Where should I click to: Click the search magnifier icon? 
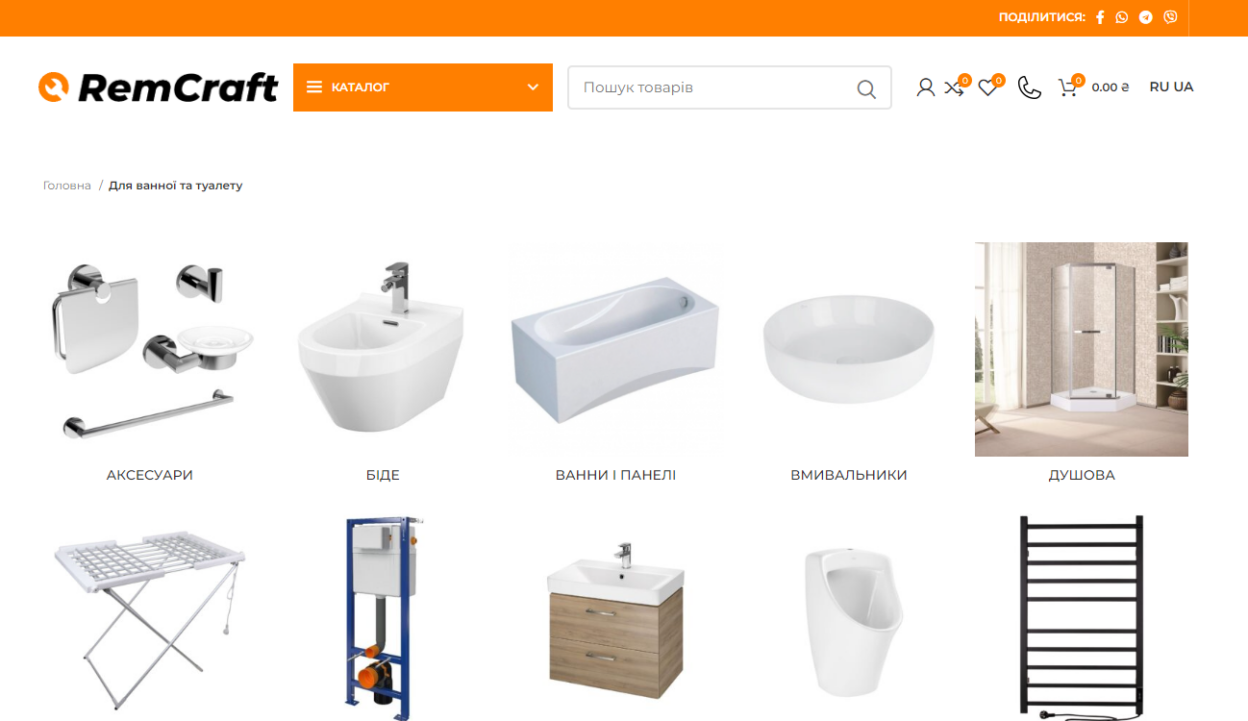[866, 89]
